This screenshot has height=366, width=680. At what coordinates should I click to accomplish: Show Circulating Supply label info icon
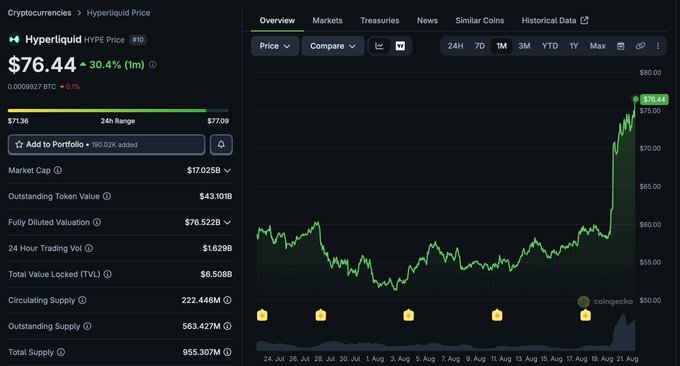click(82, 300)
